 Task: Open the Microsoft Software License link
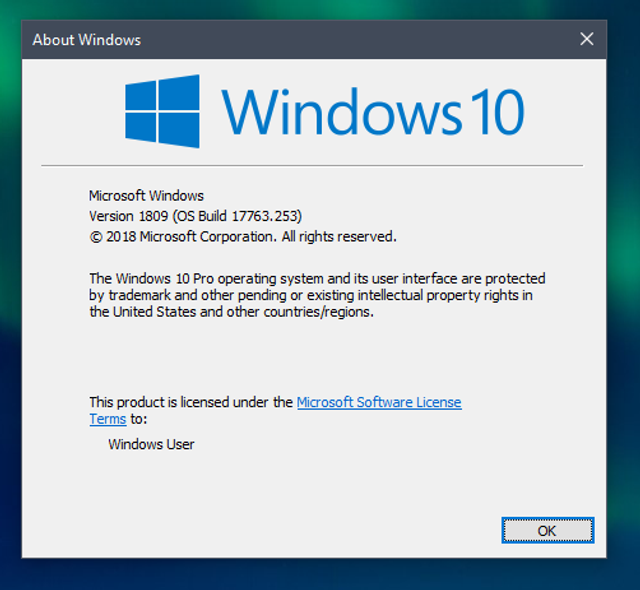click(379, 402)
